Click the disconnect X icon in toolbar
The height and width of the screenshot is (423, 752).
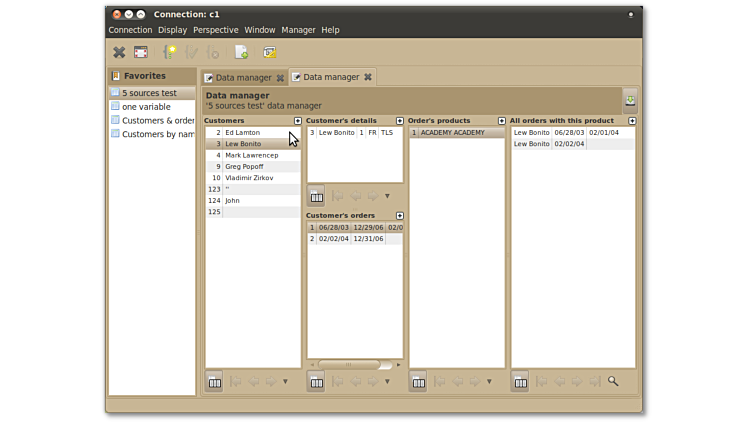(119, 52)
